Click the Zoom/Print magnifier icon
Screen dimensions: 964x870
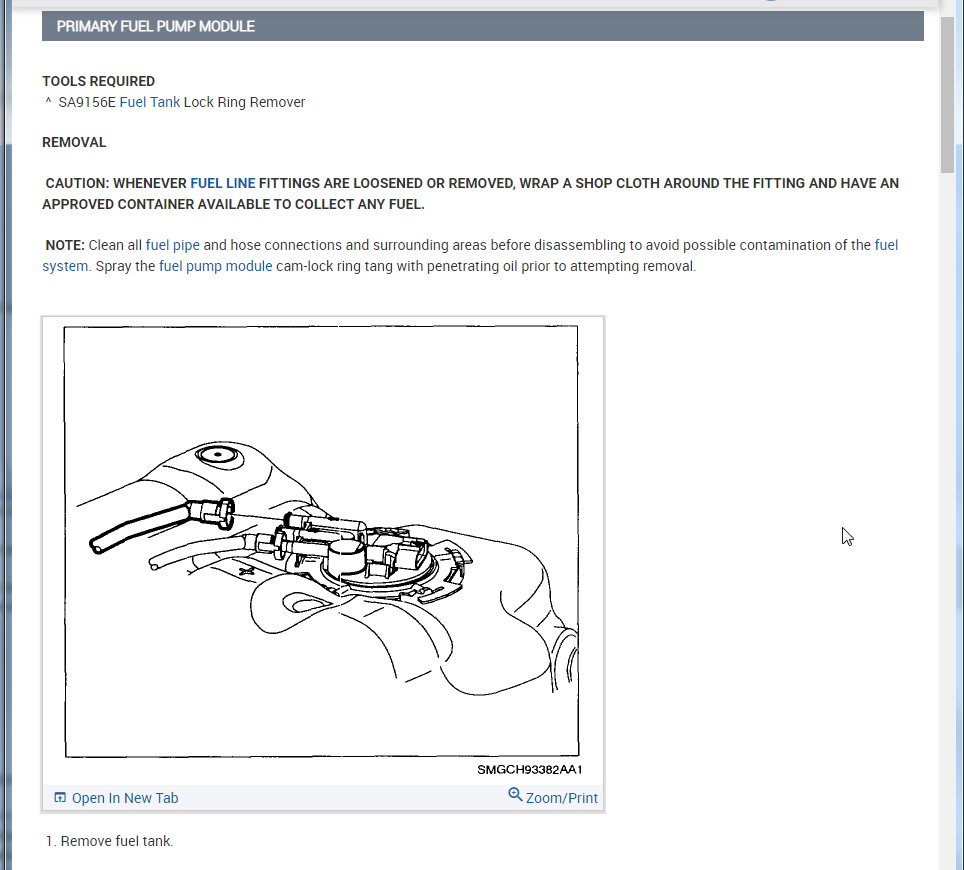click(515, 795)
